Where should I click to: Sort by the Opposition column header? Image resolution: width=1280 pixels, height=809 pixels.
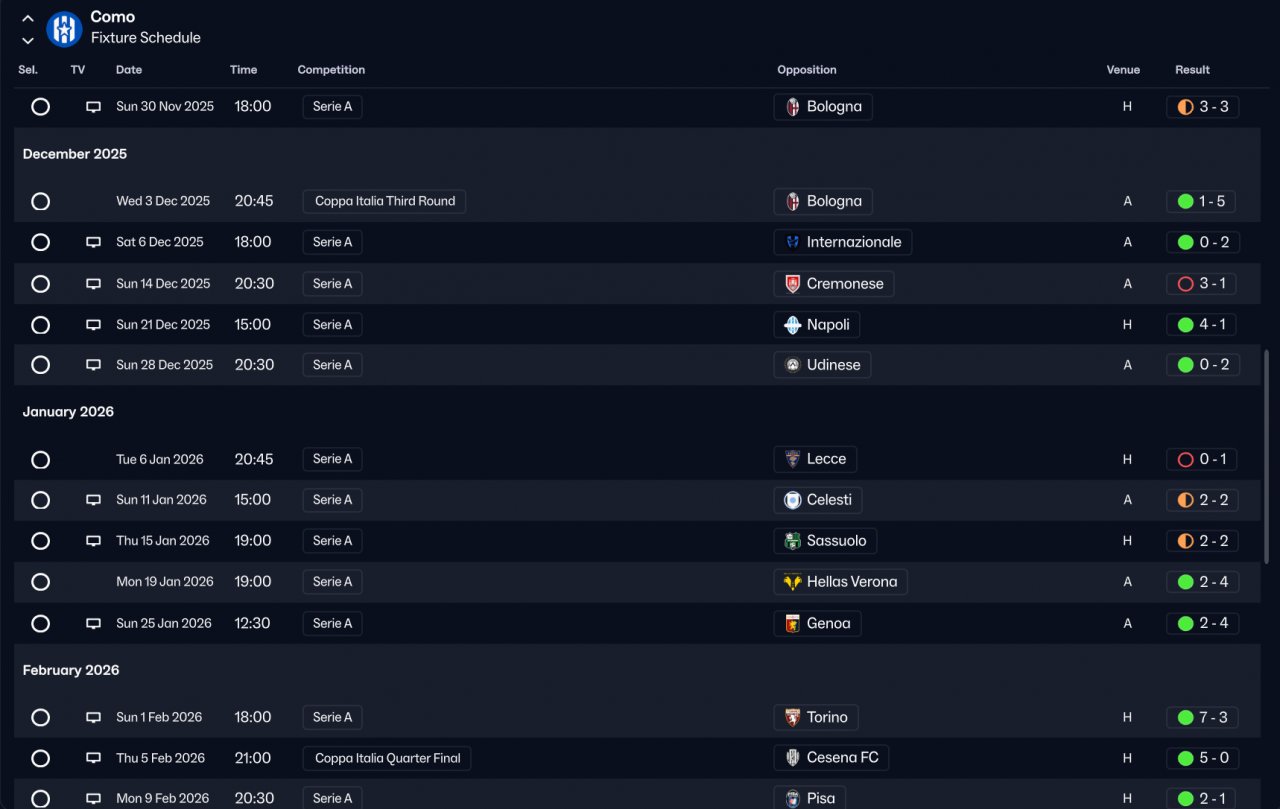pyautogui.click(x=807, y=70)
